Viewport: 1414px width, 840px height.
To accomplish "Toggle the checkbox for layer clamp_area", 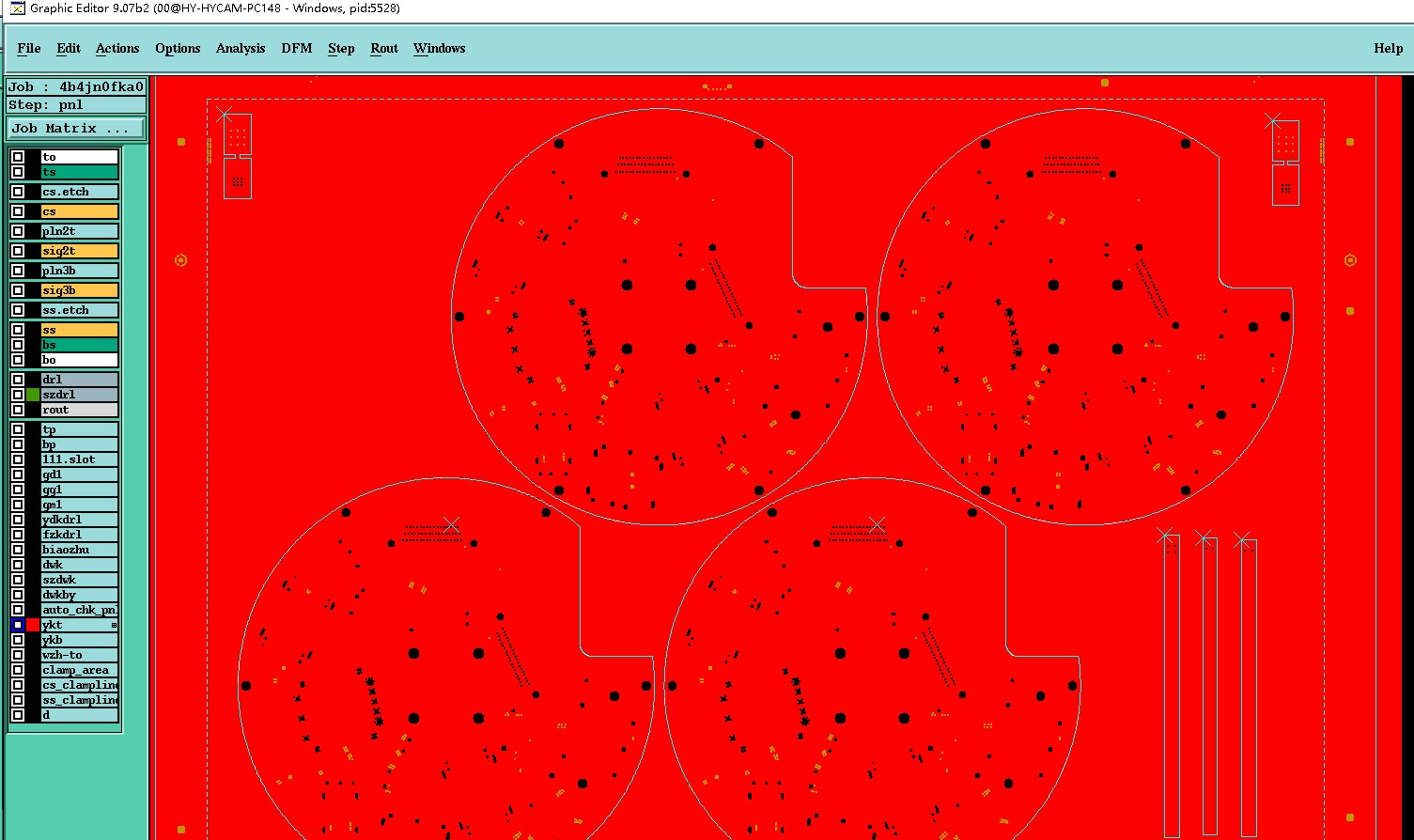I will (x=18, y=670).
